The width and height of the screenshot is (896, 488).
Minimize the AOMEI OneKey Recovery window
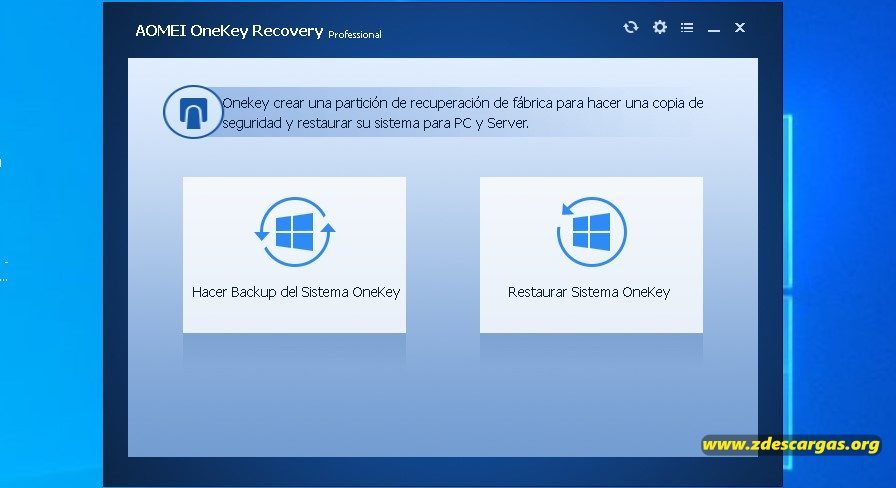714,28
